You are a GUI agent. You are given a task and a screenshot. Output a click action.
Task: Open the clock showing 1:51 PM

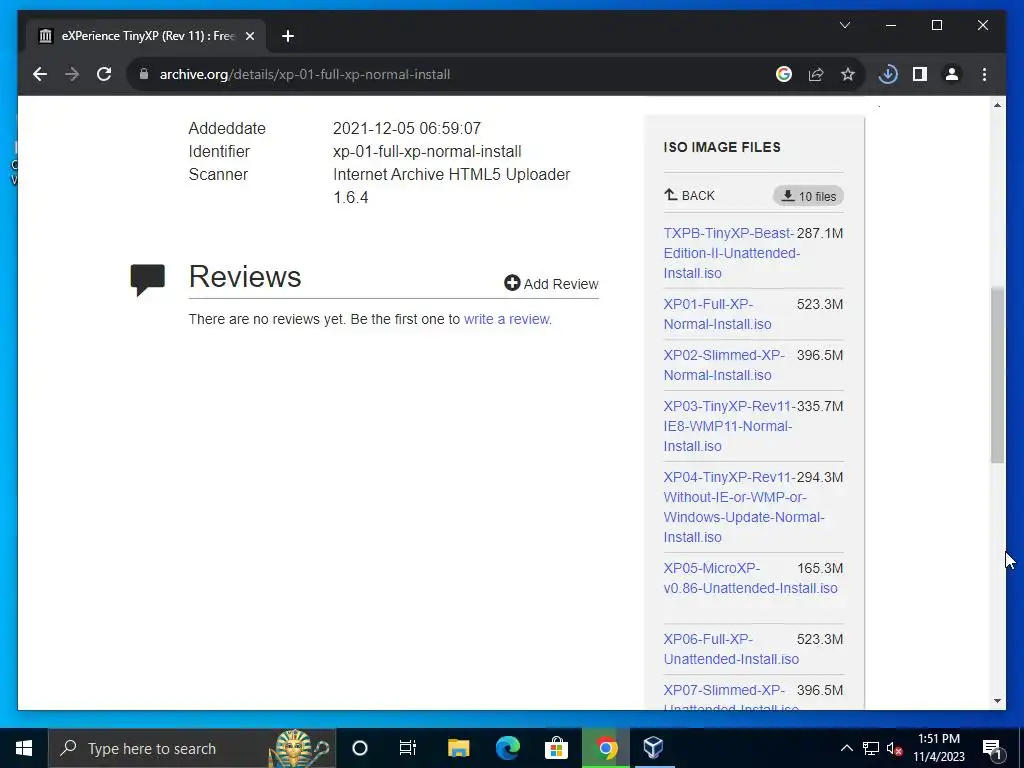939,748
